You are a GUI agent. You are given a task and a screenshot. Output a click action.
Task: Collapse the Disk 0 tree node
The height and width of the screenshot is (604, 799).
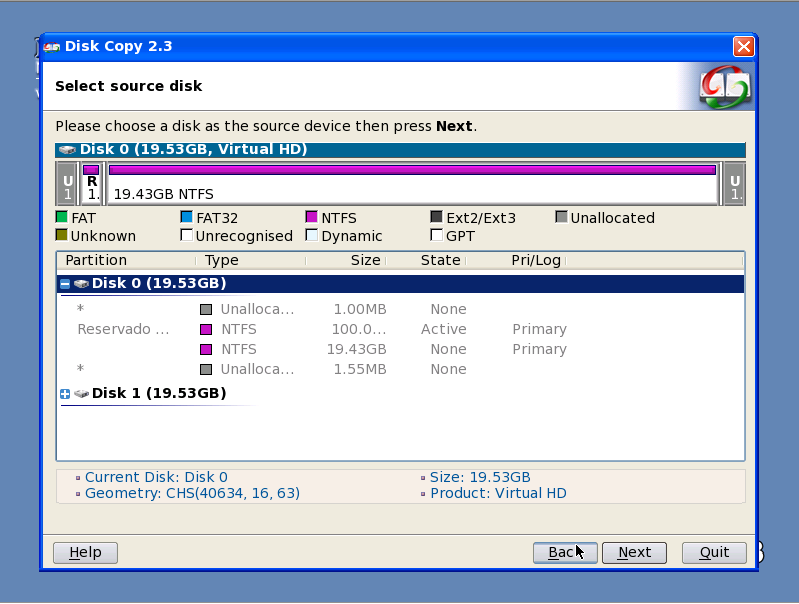[x=65, y=284]
